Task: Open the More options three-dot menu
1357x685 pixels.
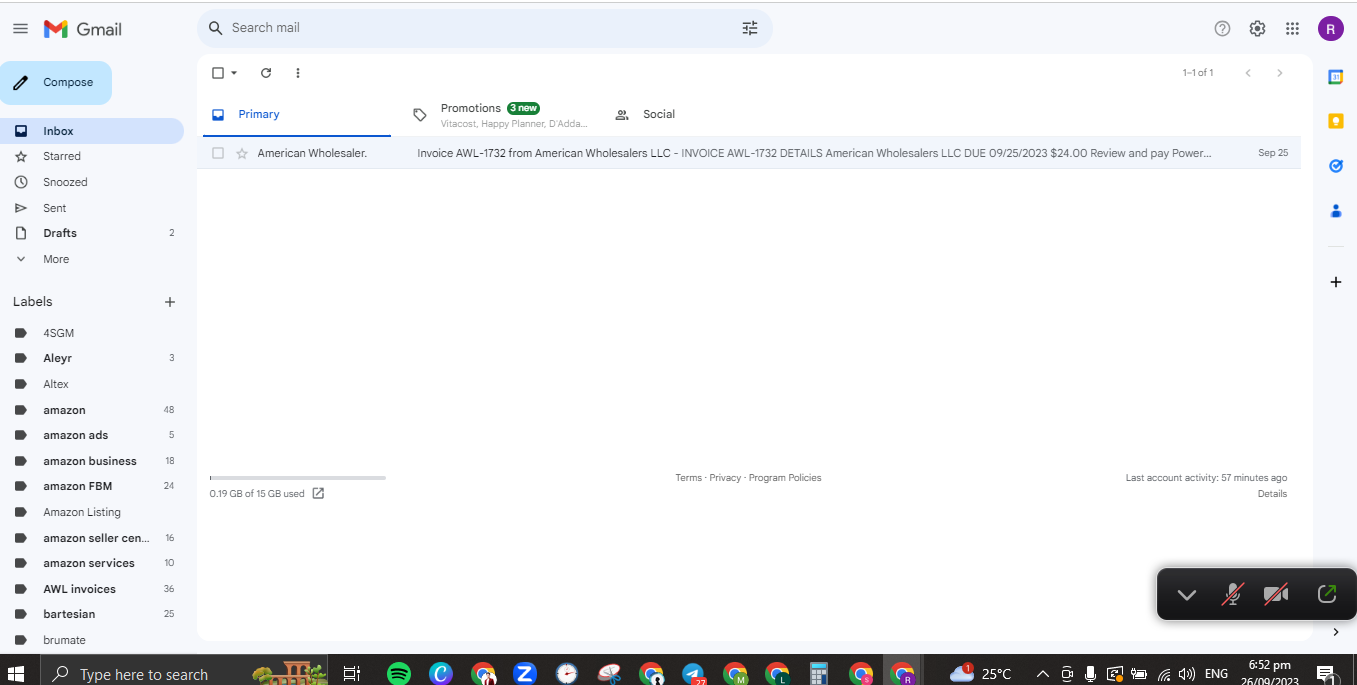Action: 298,72
